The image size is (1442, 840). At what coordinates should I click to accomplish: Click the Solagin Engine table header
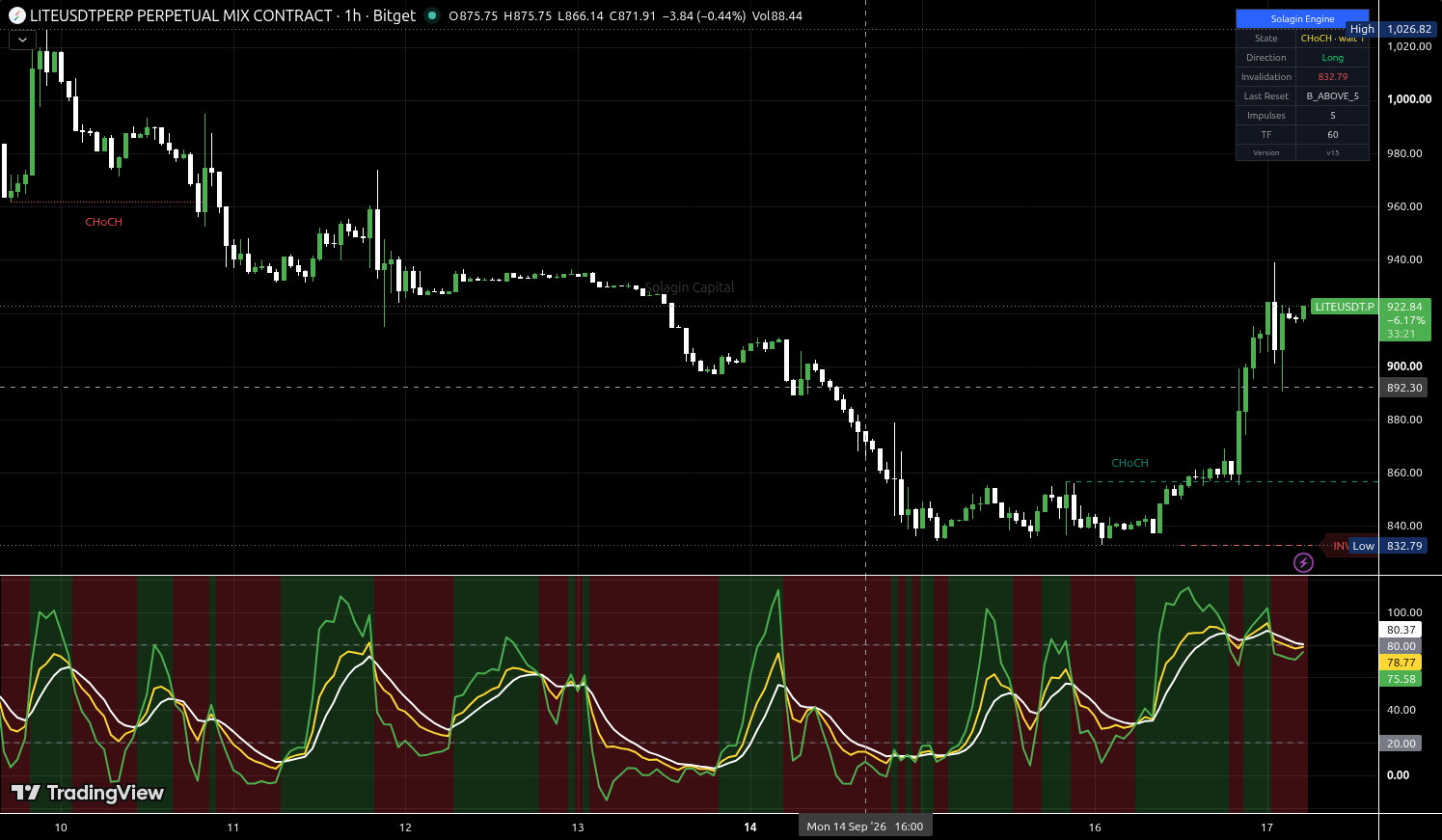coord(1302,18)
